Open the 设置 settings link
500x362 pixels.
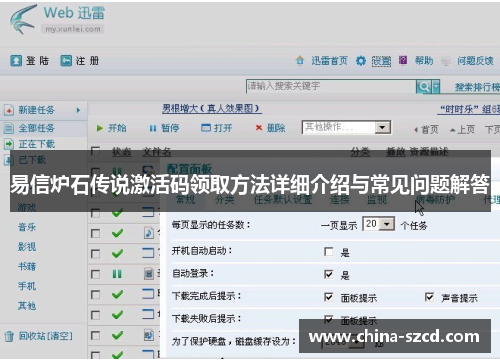pyautogui.click(x=381, y=61)
